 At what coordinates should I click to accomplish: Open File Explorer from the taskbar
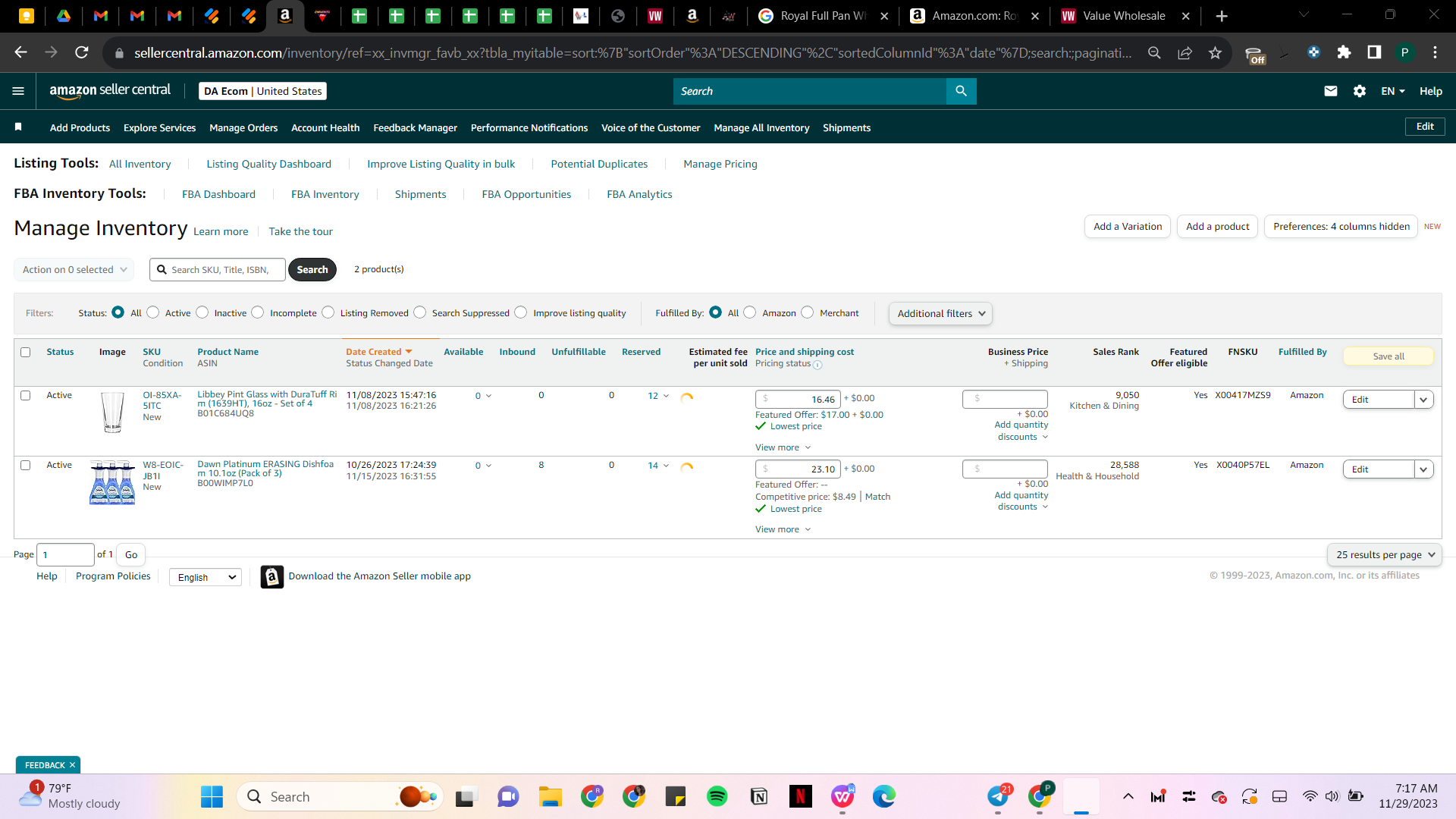point(550,796)
